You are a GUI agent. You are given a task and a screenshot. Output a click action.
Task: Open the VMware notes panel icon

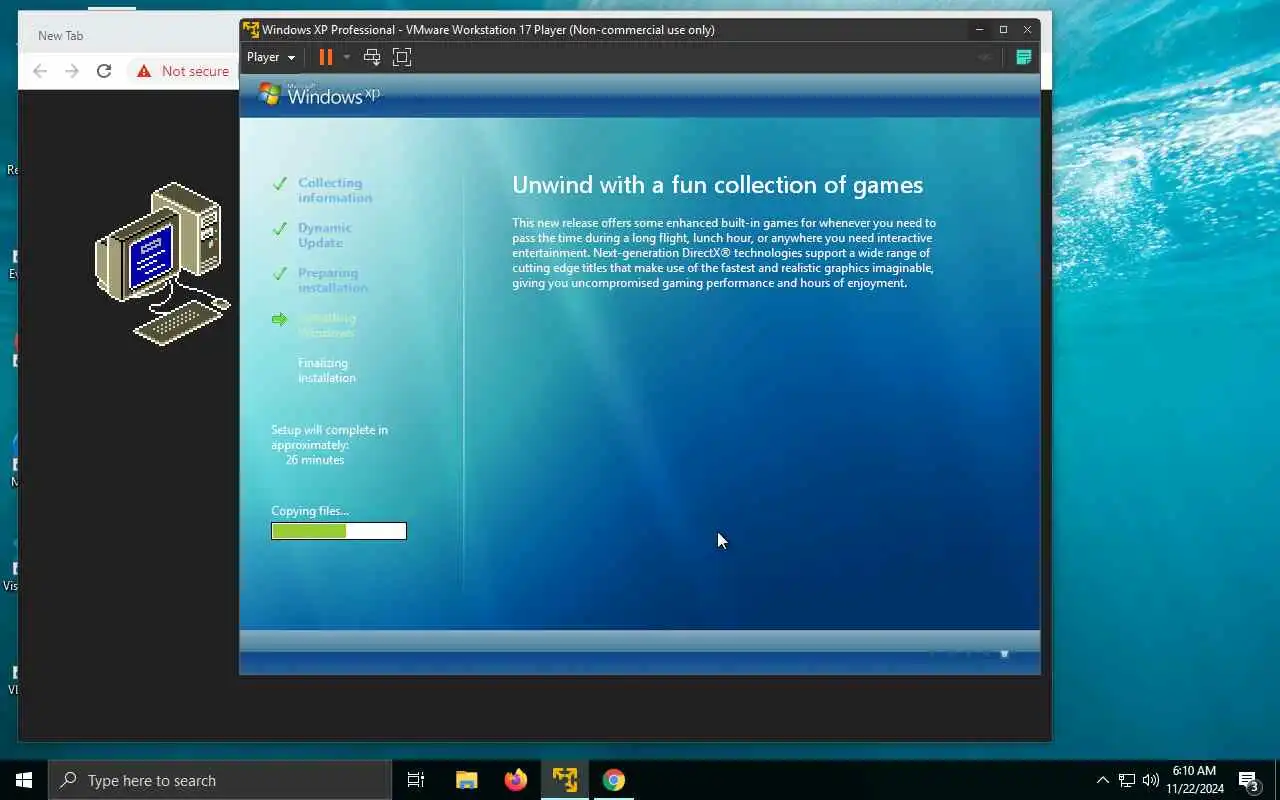click(x=1023, y=57)
